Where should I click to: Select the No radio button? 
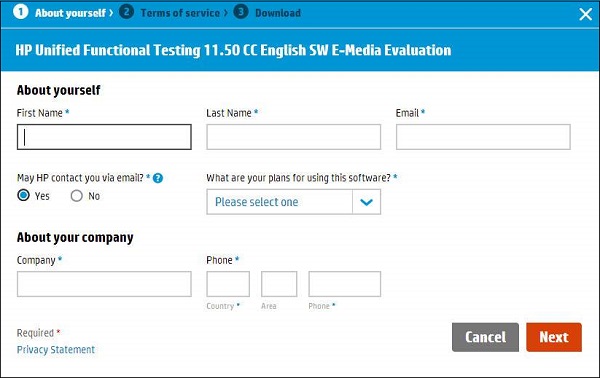(x=77, y=196)
